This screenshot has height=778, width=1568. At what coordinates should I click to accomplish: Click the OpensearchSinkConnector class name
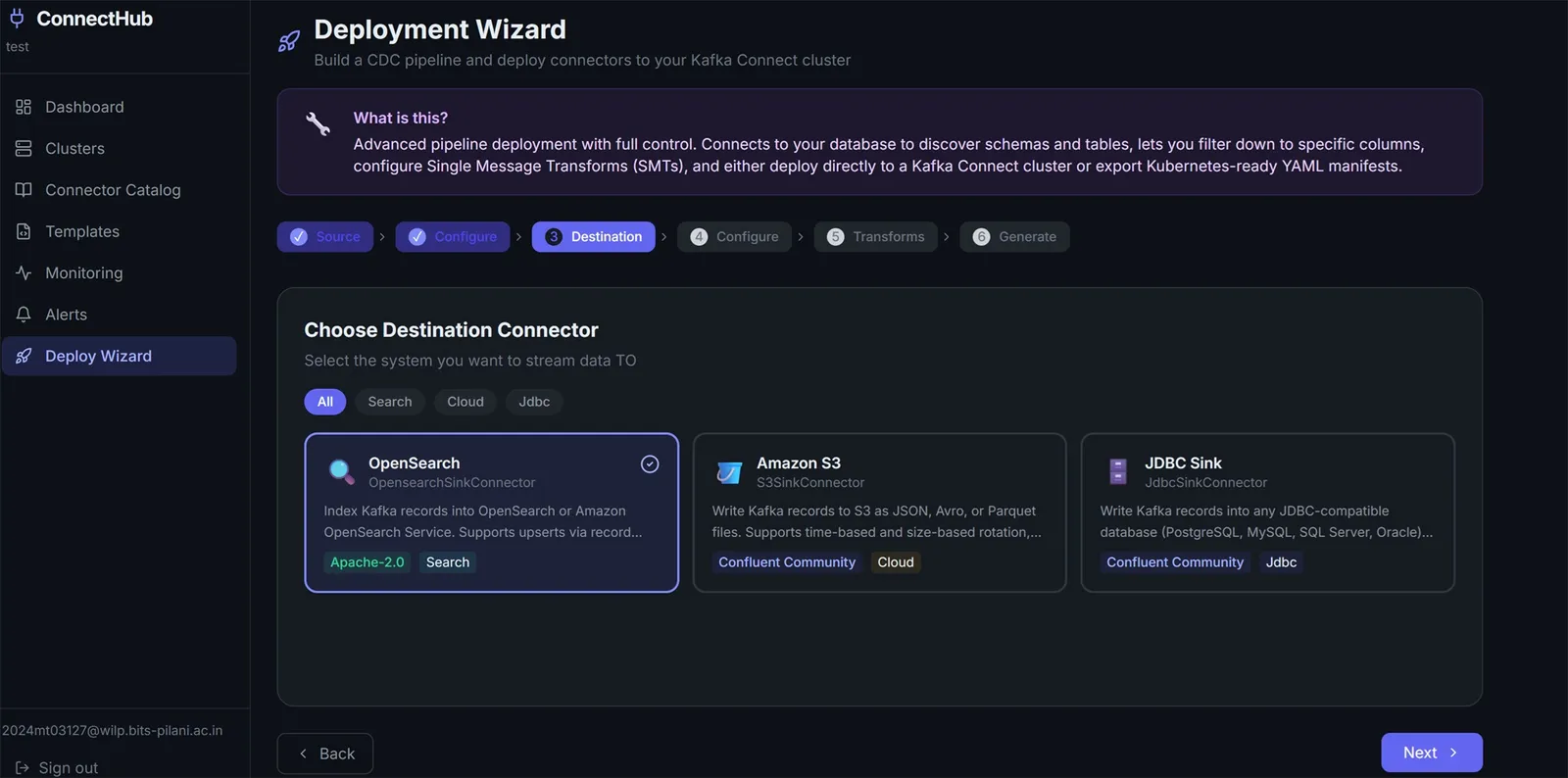pos(452,483)
